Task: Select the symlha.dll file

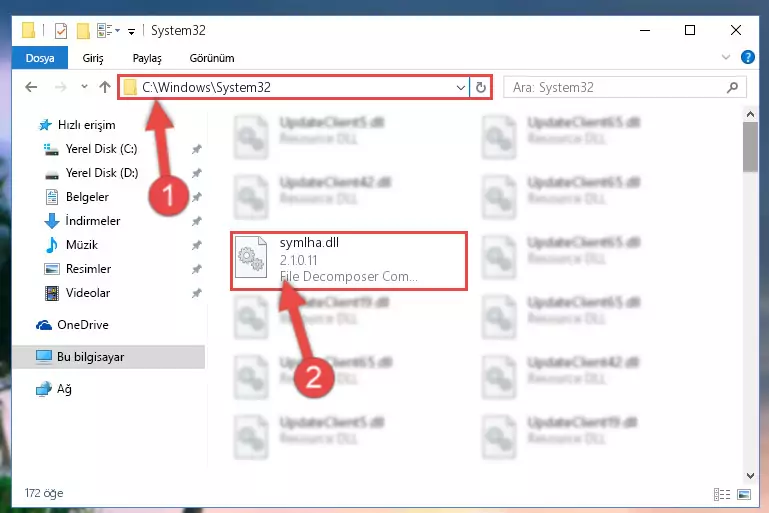Action: [x=349, y=261]
